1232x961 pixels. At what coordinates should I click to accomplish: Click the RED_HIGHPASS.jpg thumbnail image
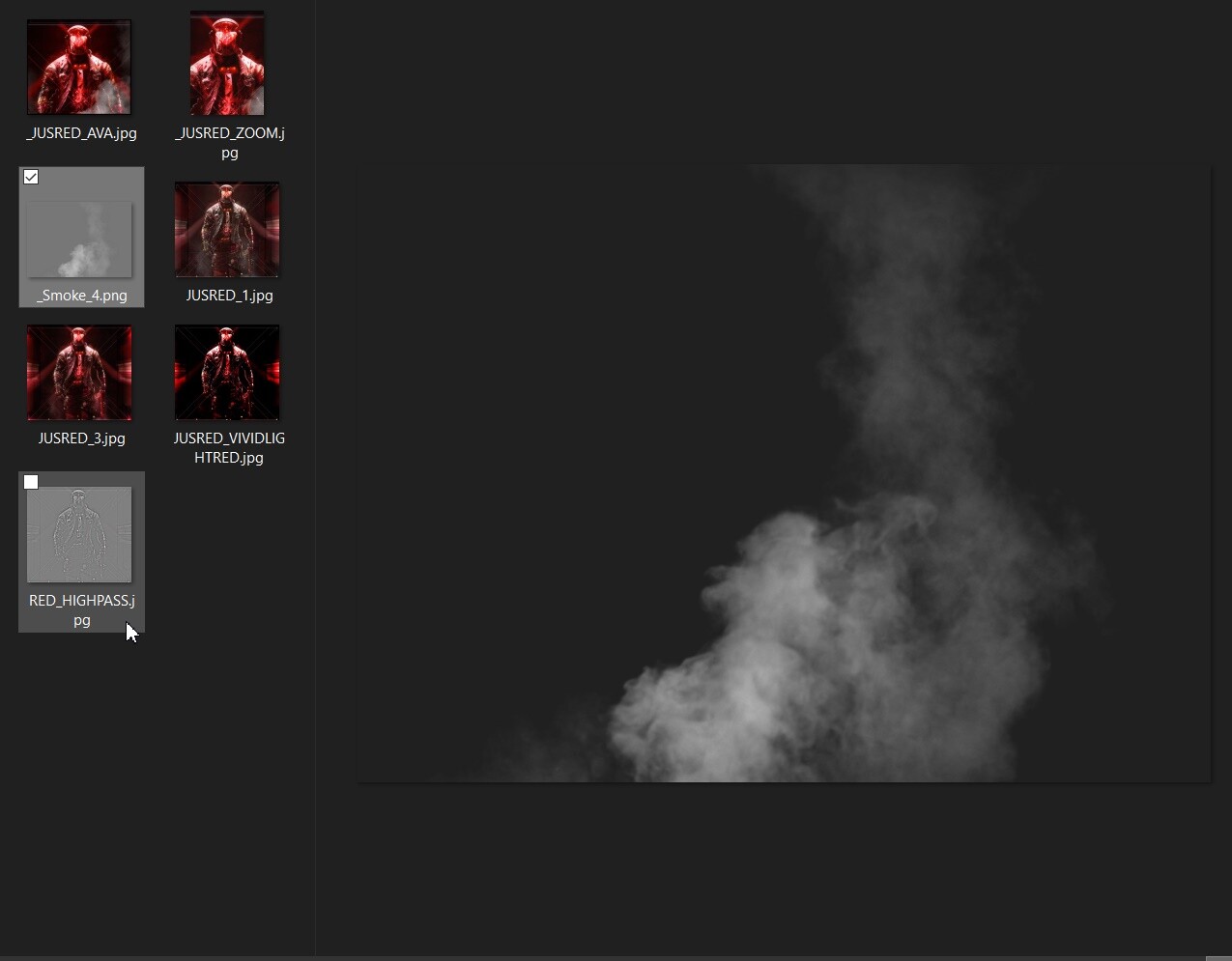[x=79, y=535]
